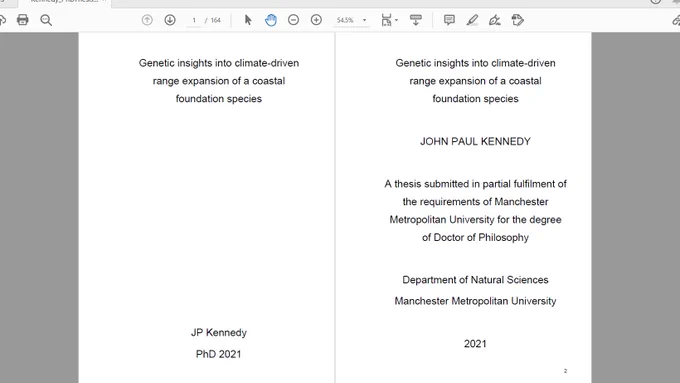The width and height of the screenshot is (680, 383).
Task: Zoom out with the minus icon
Action: pyautogui.click(x=294, y=20)
